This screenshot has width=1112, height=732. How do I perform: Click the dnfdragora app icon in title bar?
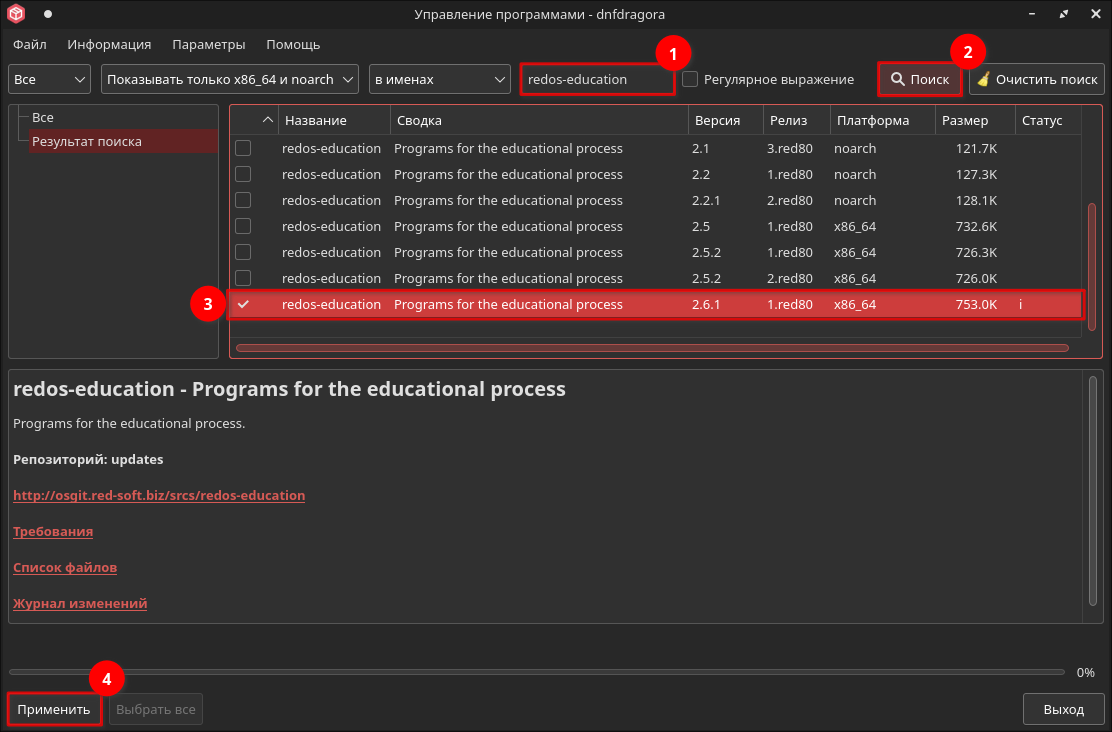coord(16,14)
